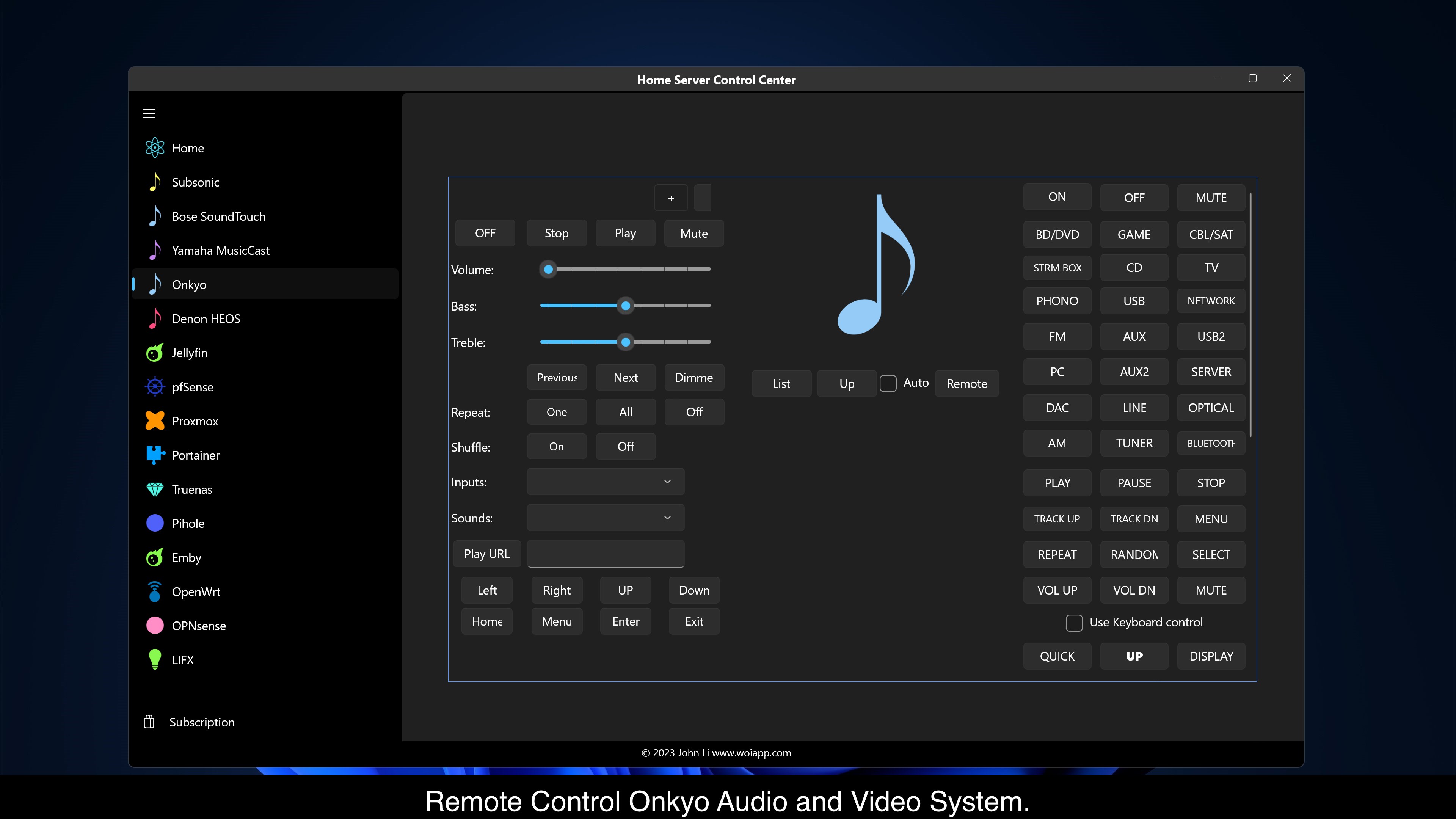This screenshot has height=819, width=1456.
Task: Click the Subscription shopping bag icon
Action: pos(149,722)
